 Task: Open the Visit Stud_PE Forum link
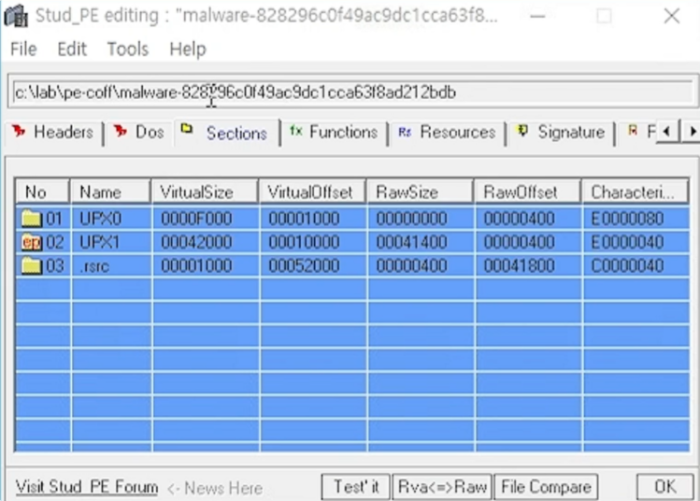point(87,487)
